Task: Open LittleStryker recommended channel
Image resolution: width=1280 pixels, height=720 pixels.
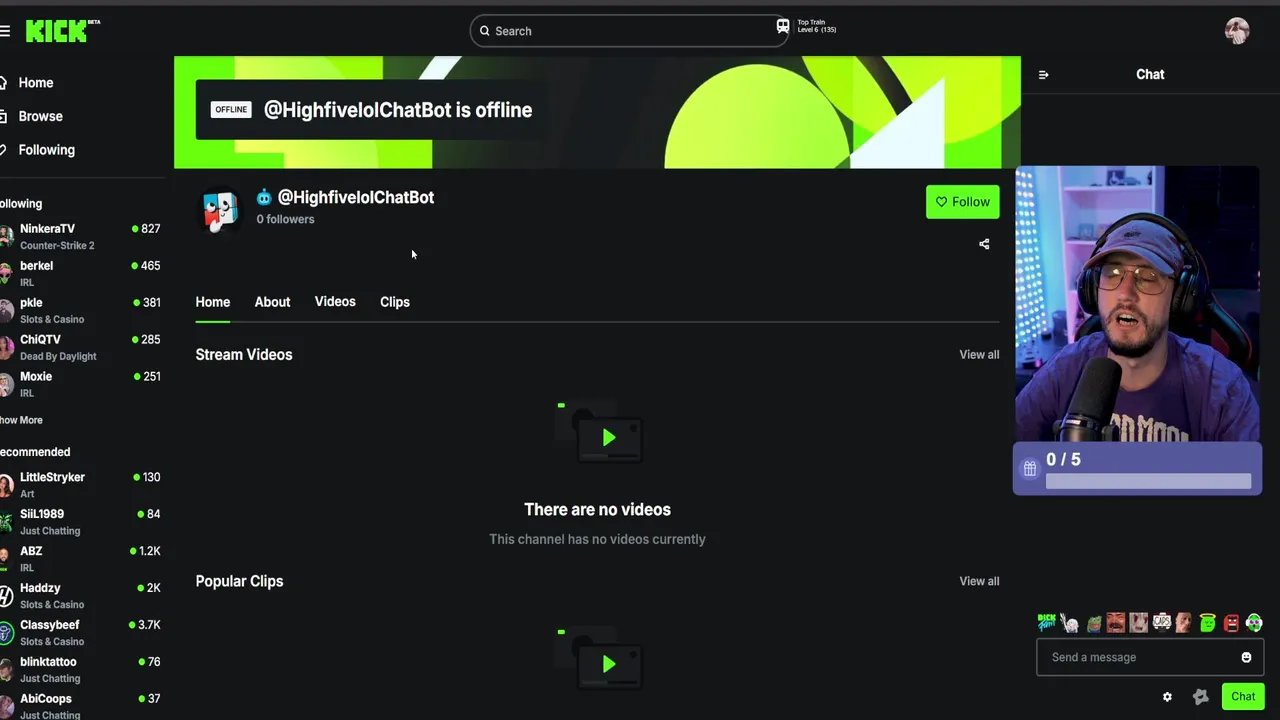Action: click(x=80, y=485)
